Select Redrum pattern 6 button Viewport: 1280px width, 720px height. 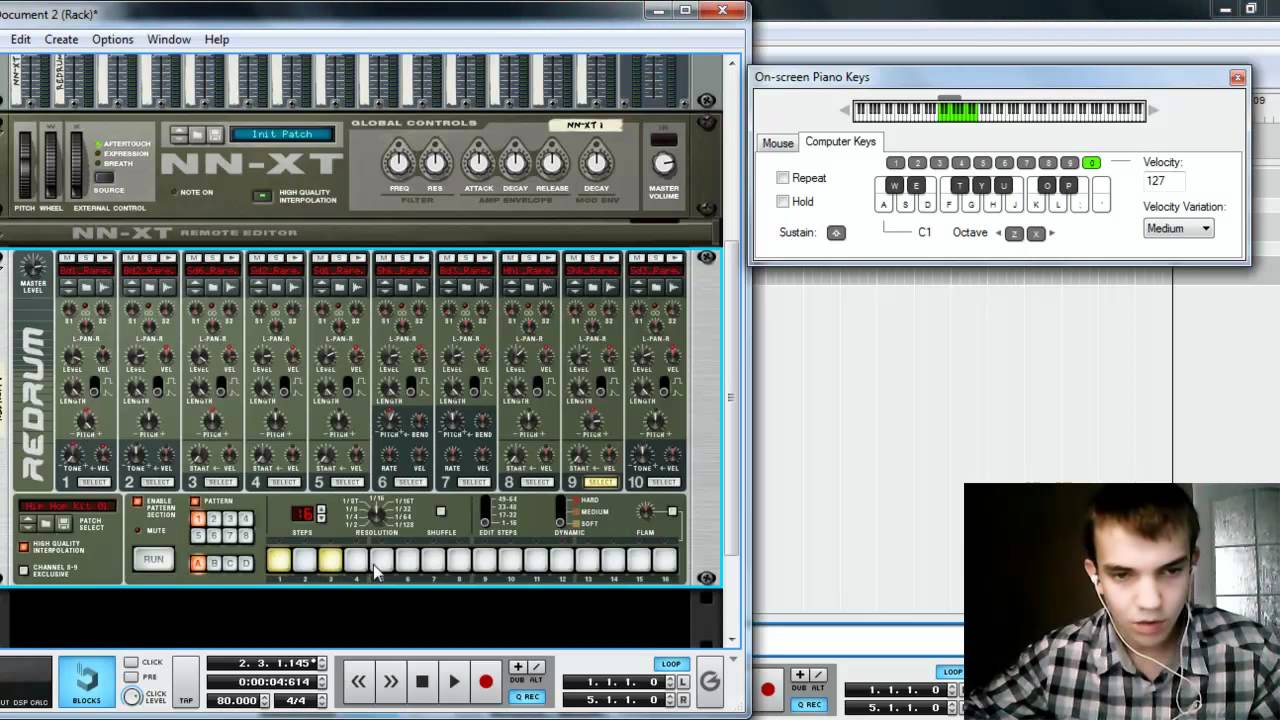coord(214,536)
